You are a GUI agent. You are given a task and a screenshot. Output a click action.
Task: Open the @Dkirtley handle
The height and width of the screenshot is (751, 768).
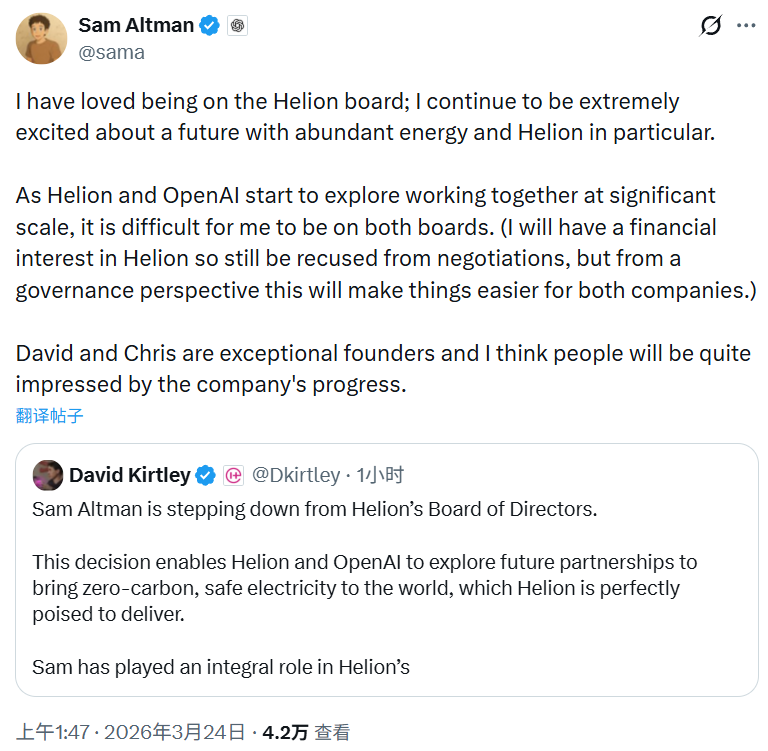(296, 475)
